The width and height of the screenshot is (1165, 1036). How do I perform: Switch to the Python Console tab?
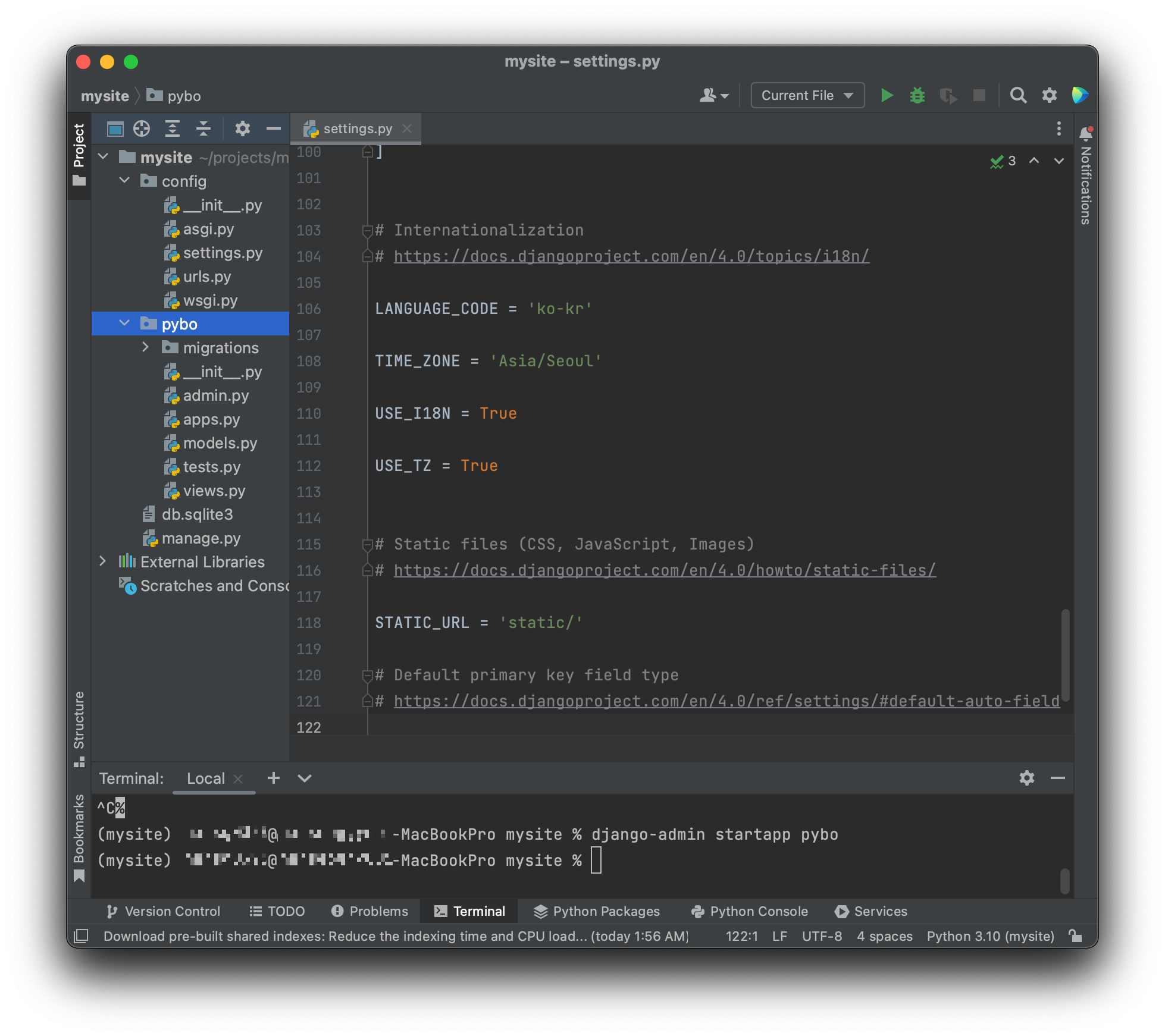(750, 911)
